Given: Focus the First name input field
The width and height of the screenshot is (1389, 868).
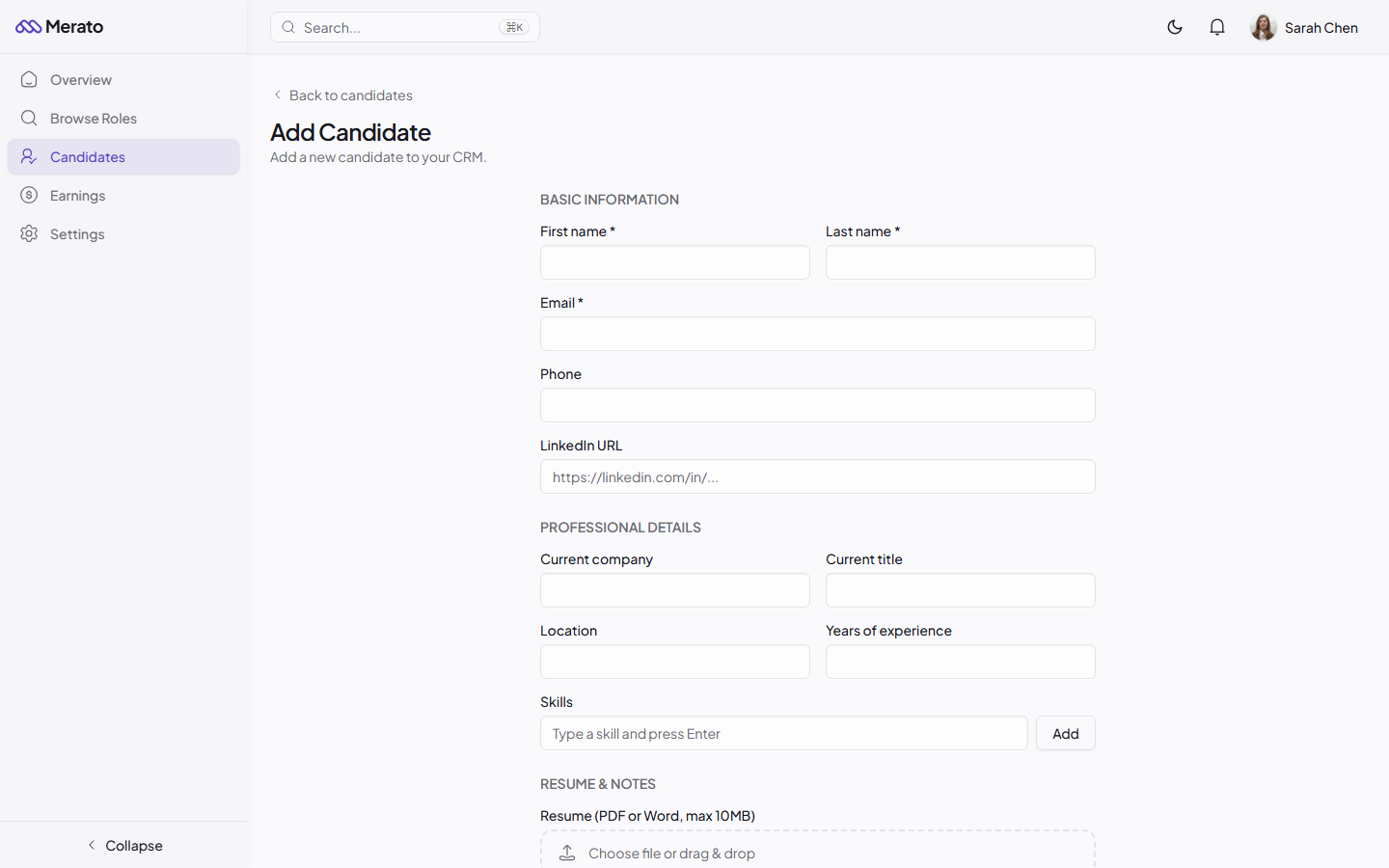Looking at the screenshot, I should (674, 262).
